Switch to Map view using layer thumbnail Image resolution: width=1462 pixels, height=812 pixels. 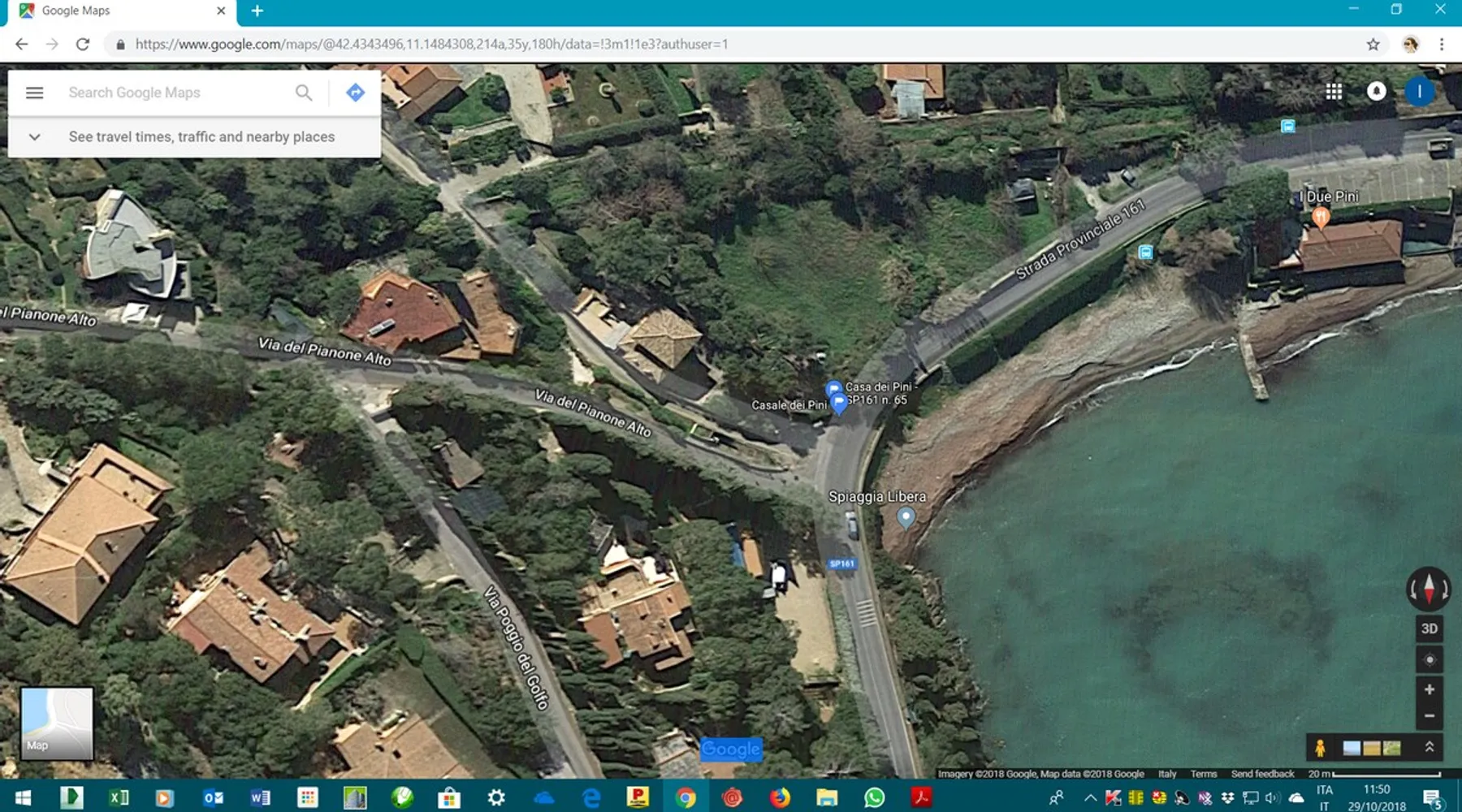pyautogui.click(x=56, y=723)
